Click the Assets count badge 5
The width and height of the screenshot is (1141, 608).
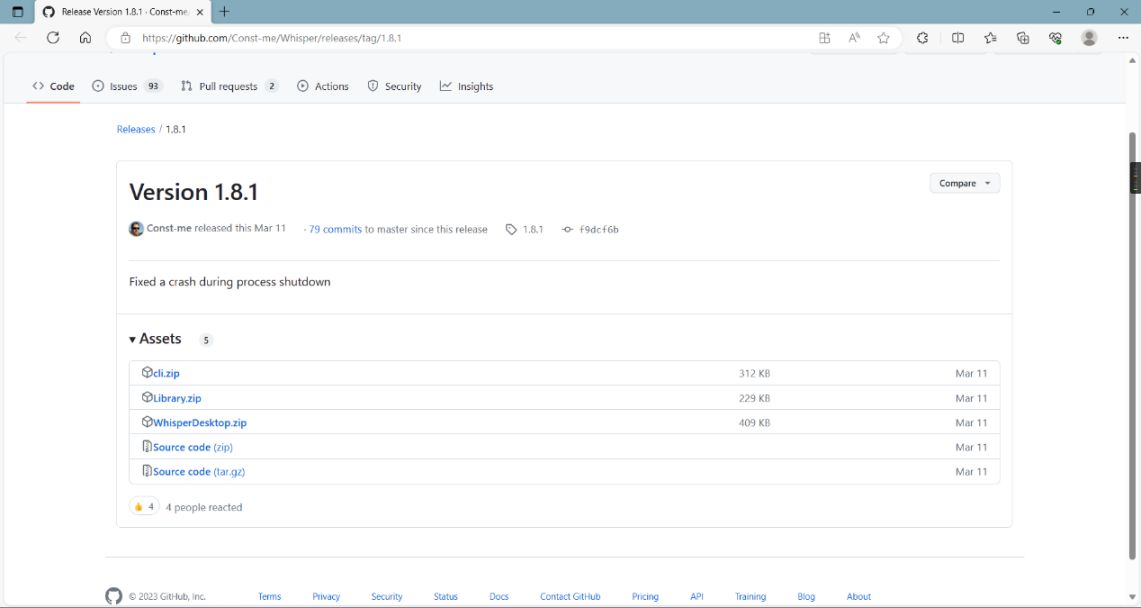click(x=206, y=340)
